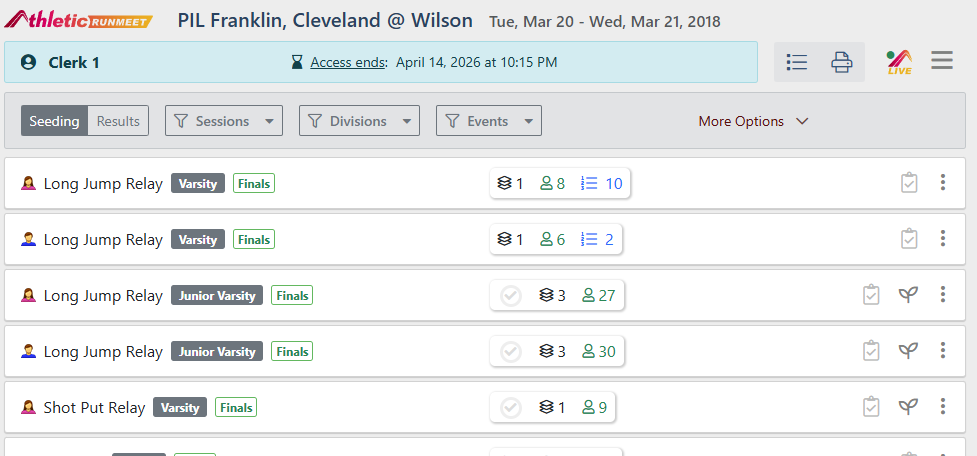Toggle check circle on girls Junior Varsity Long Jump
Screen dimensions: 977x456
(511, 295)
